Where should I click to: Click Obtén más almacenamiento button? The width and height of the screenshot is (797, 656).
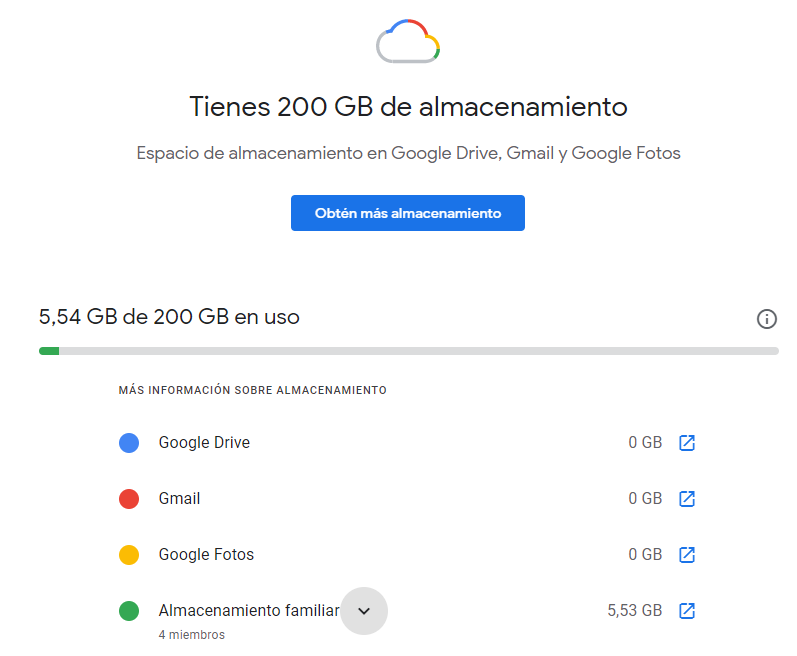pos(408,213)
